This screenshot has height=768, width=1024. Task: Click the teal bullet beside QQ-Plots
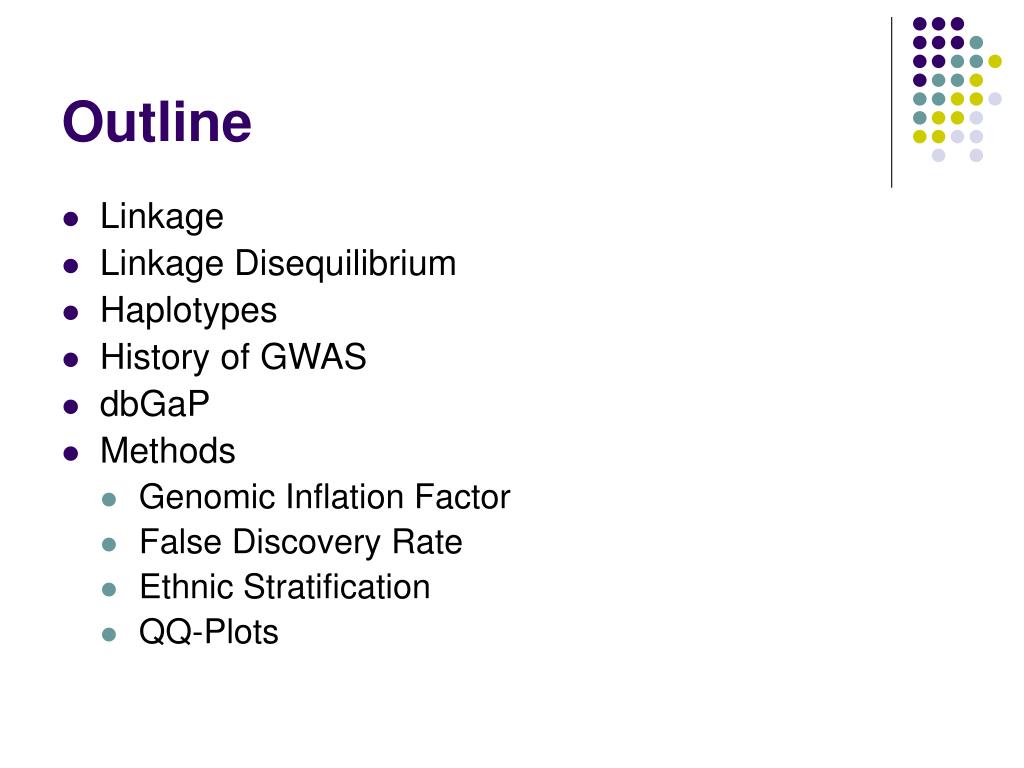(109, 634)
